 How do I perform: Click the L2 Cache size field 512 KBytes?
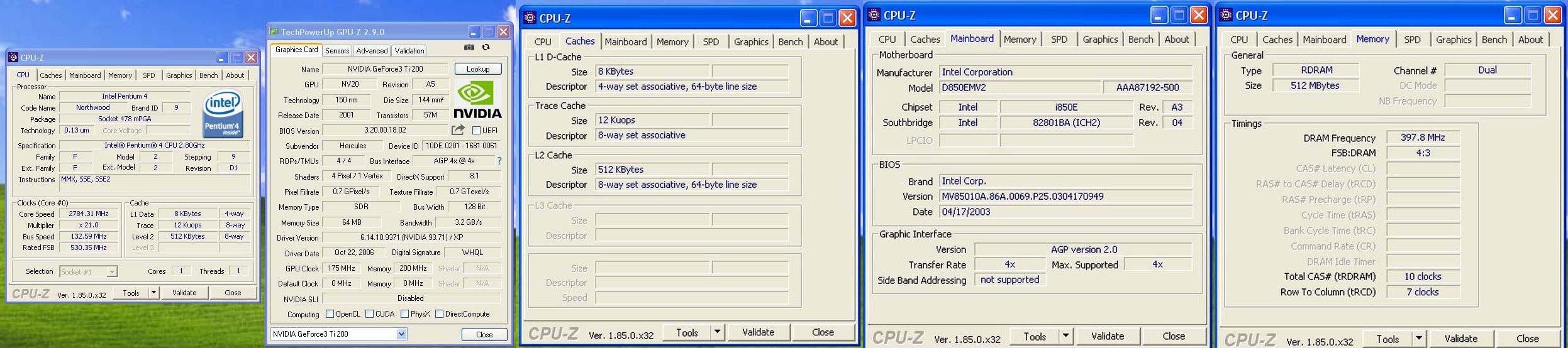(x=652, y=170)
